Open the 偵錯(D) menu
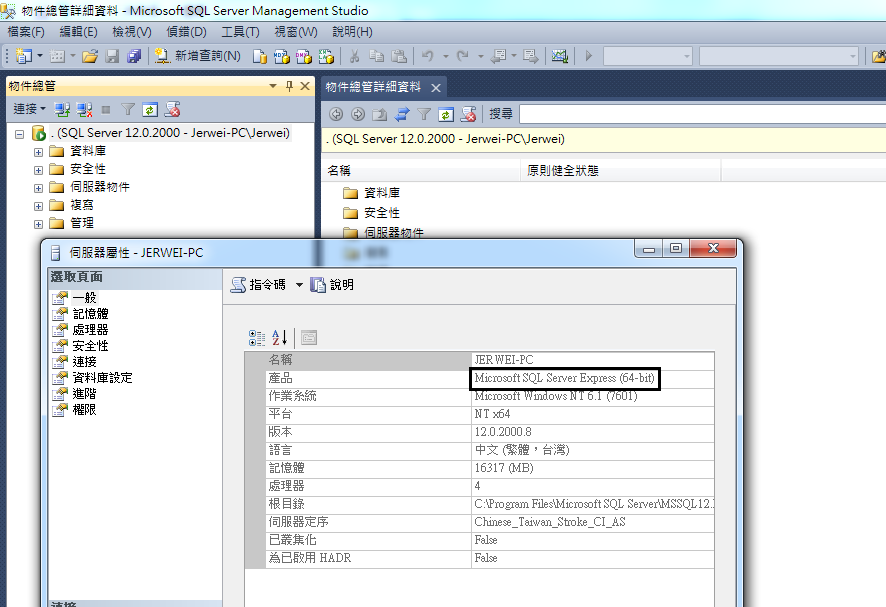The image size is (886, 607). tap(186, 32)
